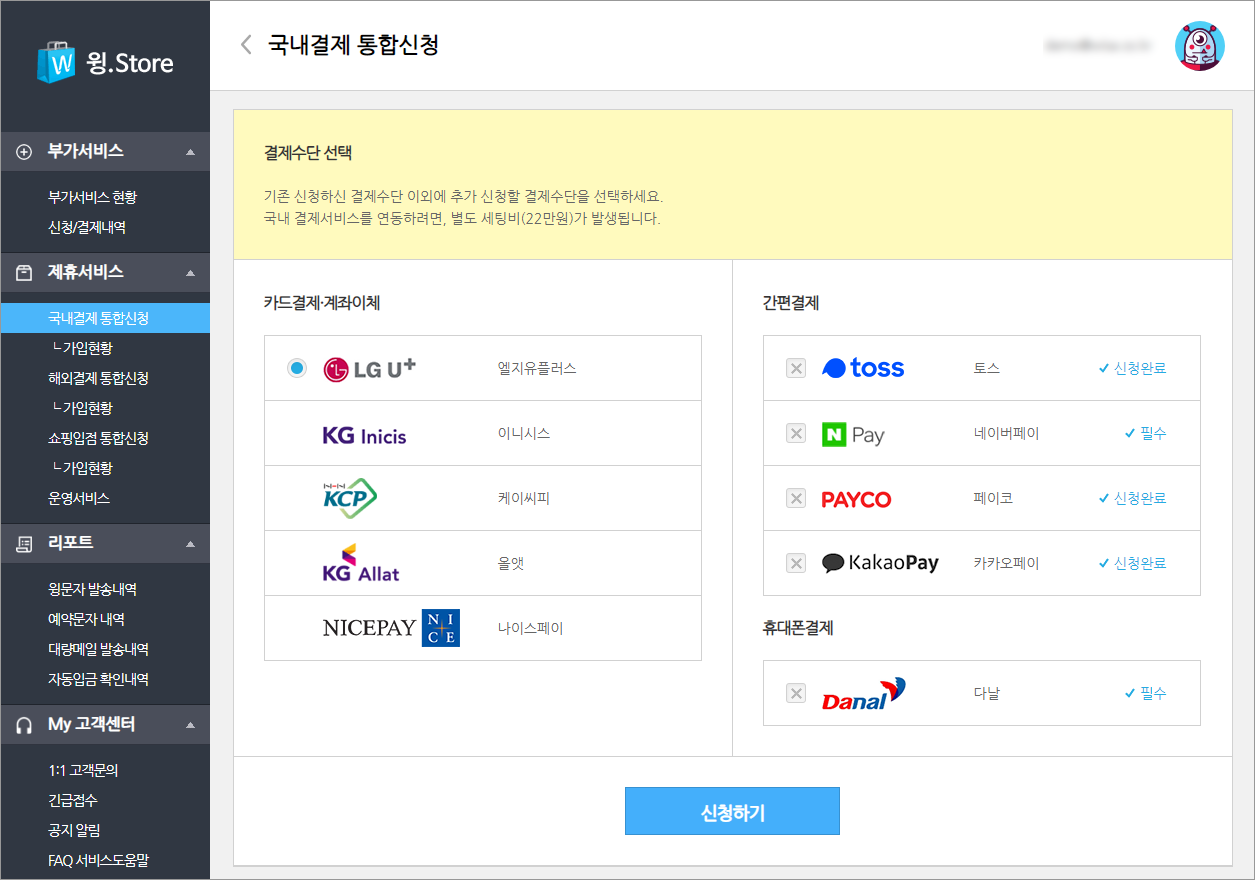Collapse the 부가서비스 section arrow
This screenshot has width=1255, height=880.
pos(190,152)
